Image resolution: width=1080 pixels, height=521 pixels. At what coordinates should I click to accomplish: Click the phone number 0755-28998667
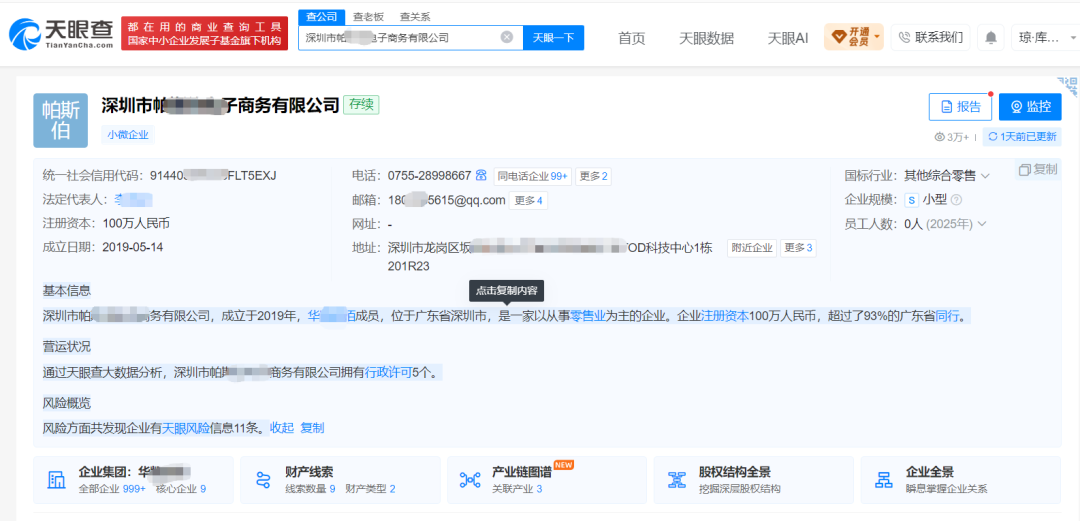tap(429, 176)
